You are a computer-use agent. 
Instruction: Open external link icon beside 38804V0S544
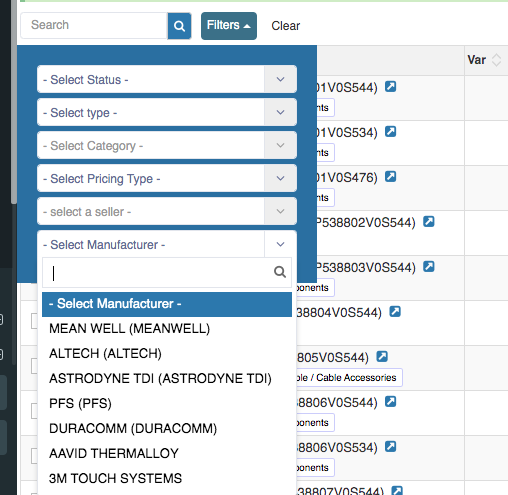point(395,312)
